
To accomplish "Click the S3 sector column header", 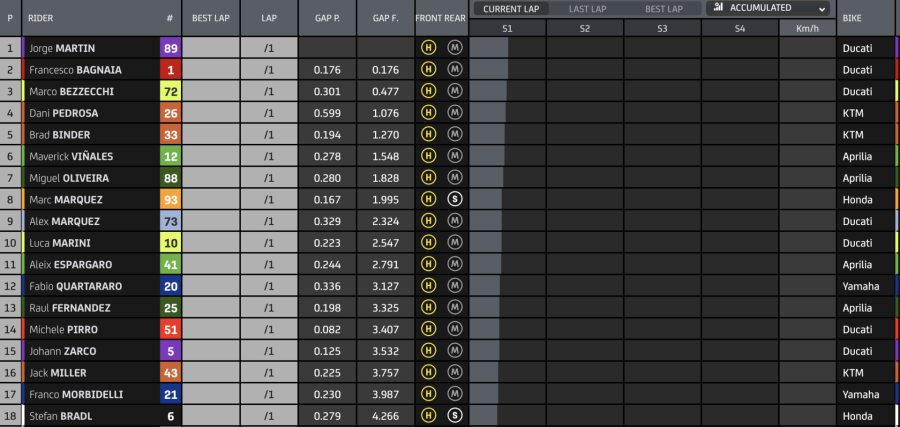I will point(662,28).
